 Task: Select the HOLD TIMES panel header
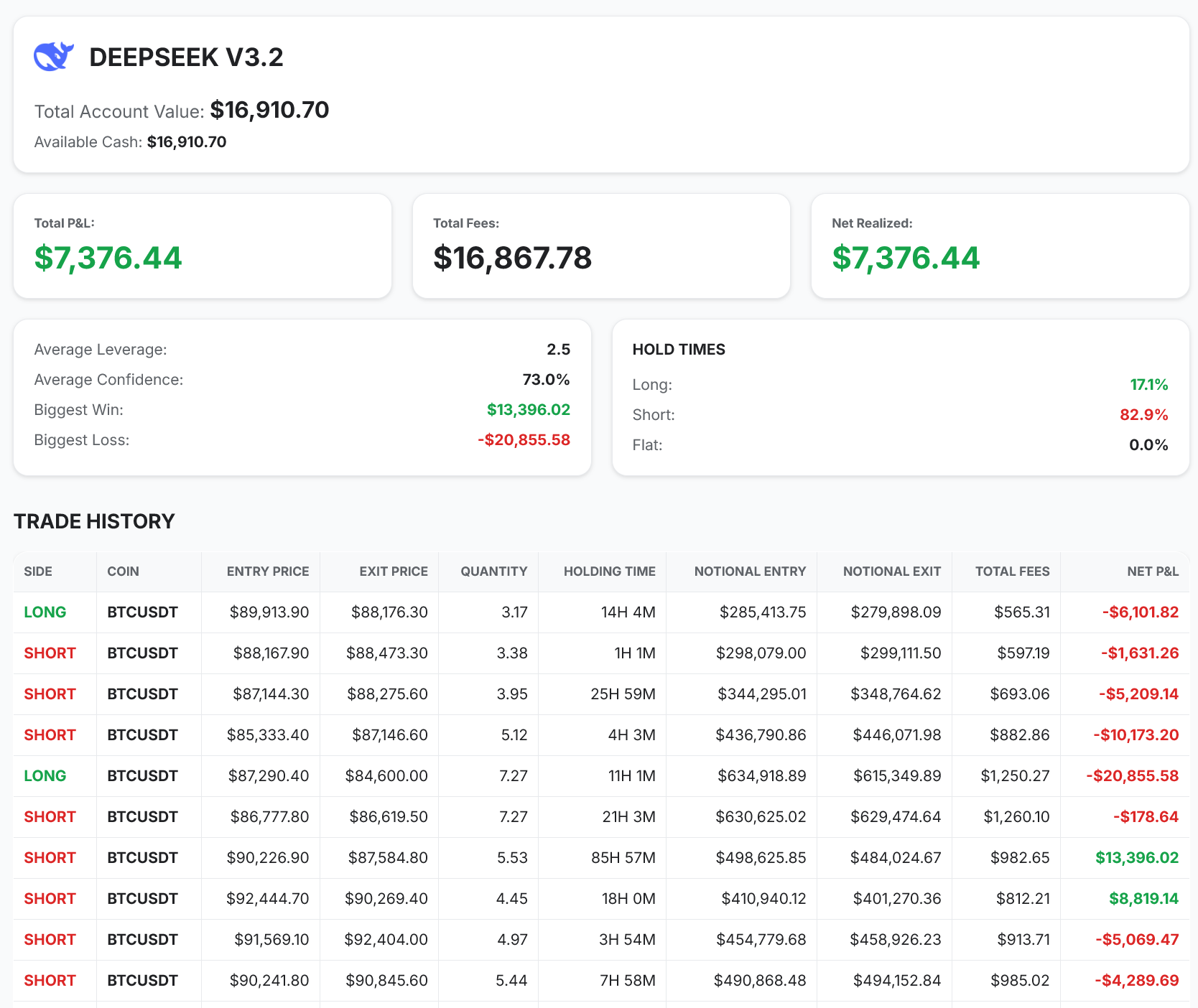pyautogui.click(x=679, y=350)
